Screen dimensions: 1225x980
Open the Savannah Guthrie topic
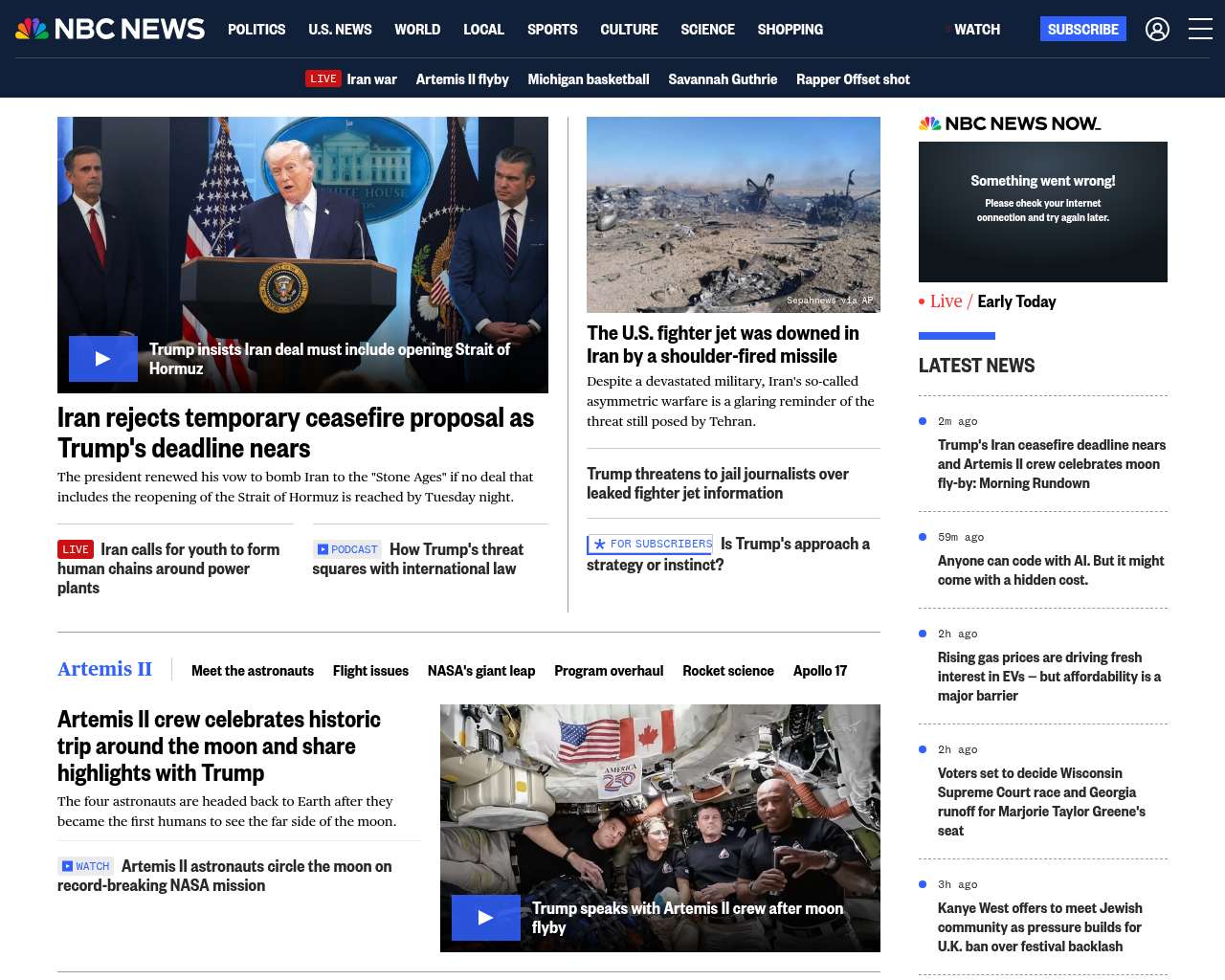click(723, 78)
